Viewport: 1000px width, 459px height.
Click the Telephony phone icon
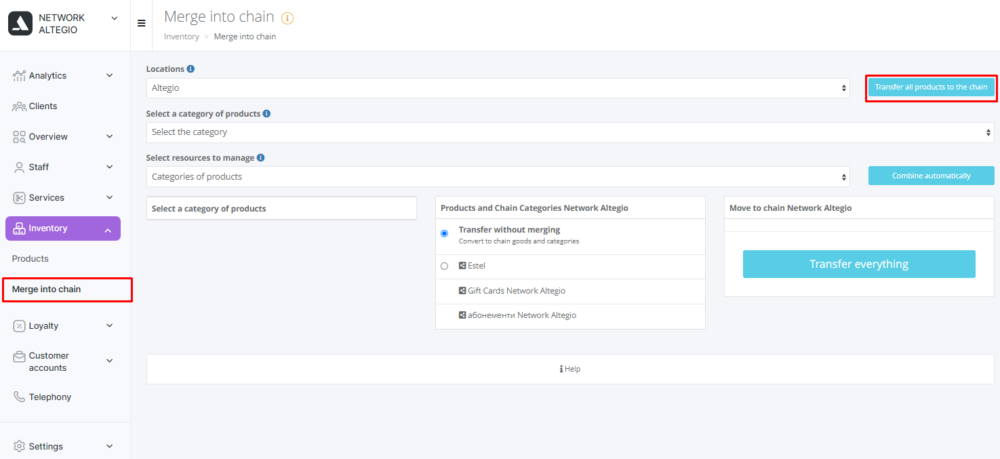pyautogui.click(x=19, y=397)
